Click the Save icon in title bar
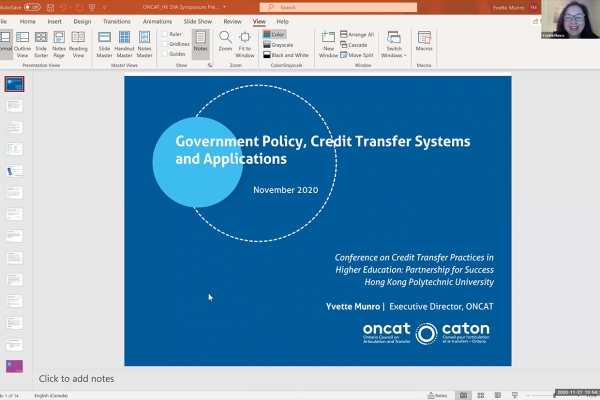 [x=50, y=7]
